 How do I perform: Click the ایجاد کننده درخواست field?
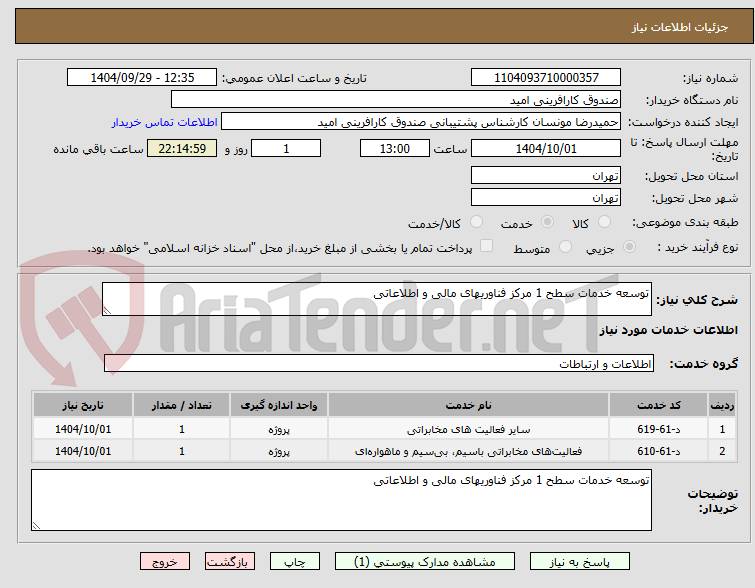421,121
